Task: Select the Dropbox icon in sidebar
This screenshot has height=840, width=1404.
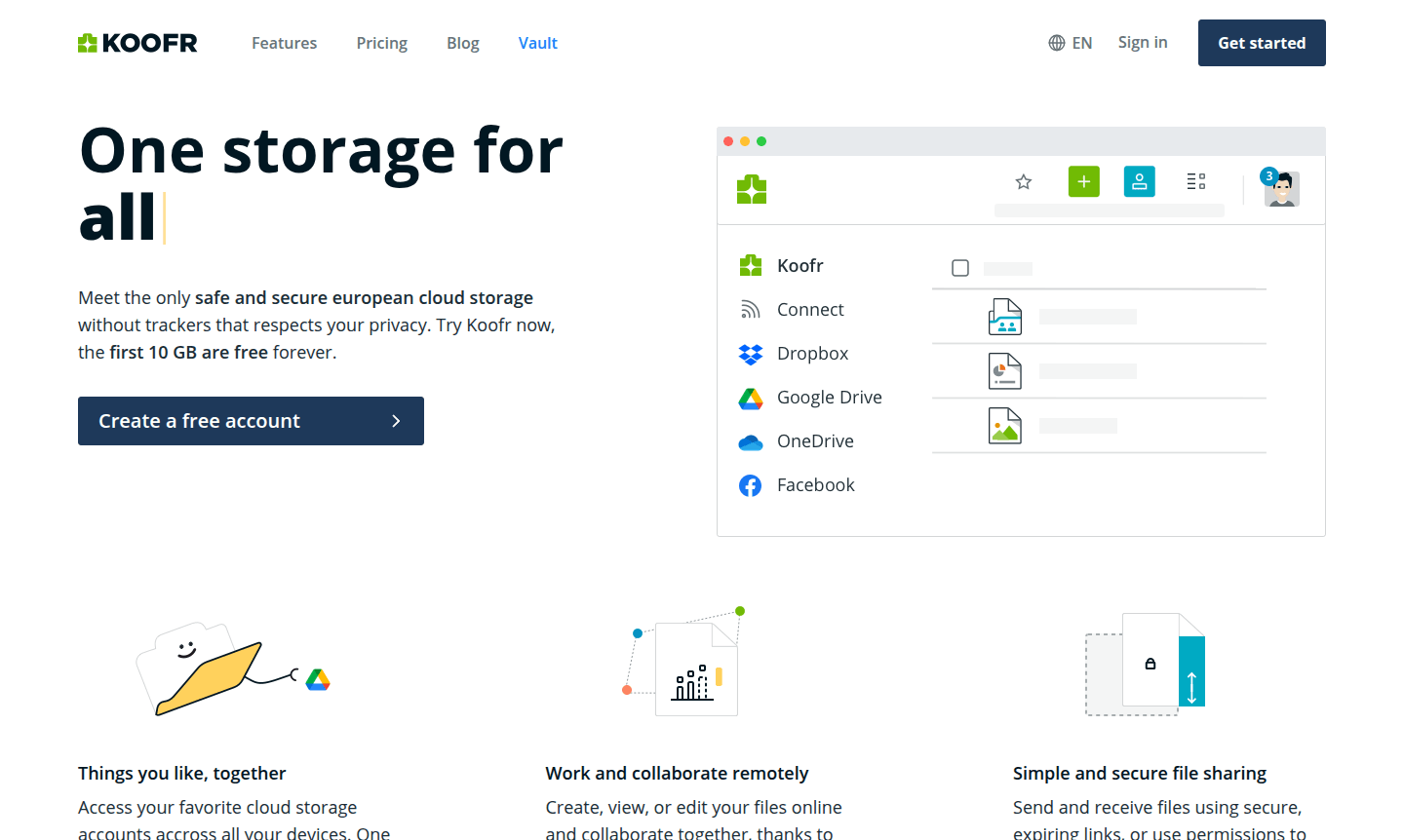Action: [x=750, y=354]
